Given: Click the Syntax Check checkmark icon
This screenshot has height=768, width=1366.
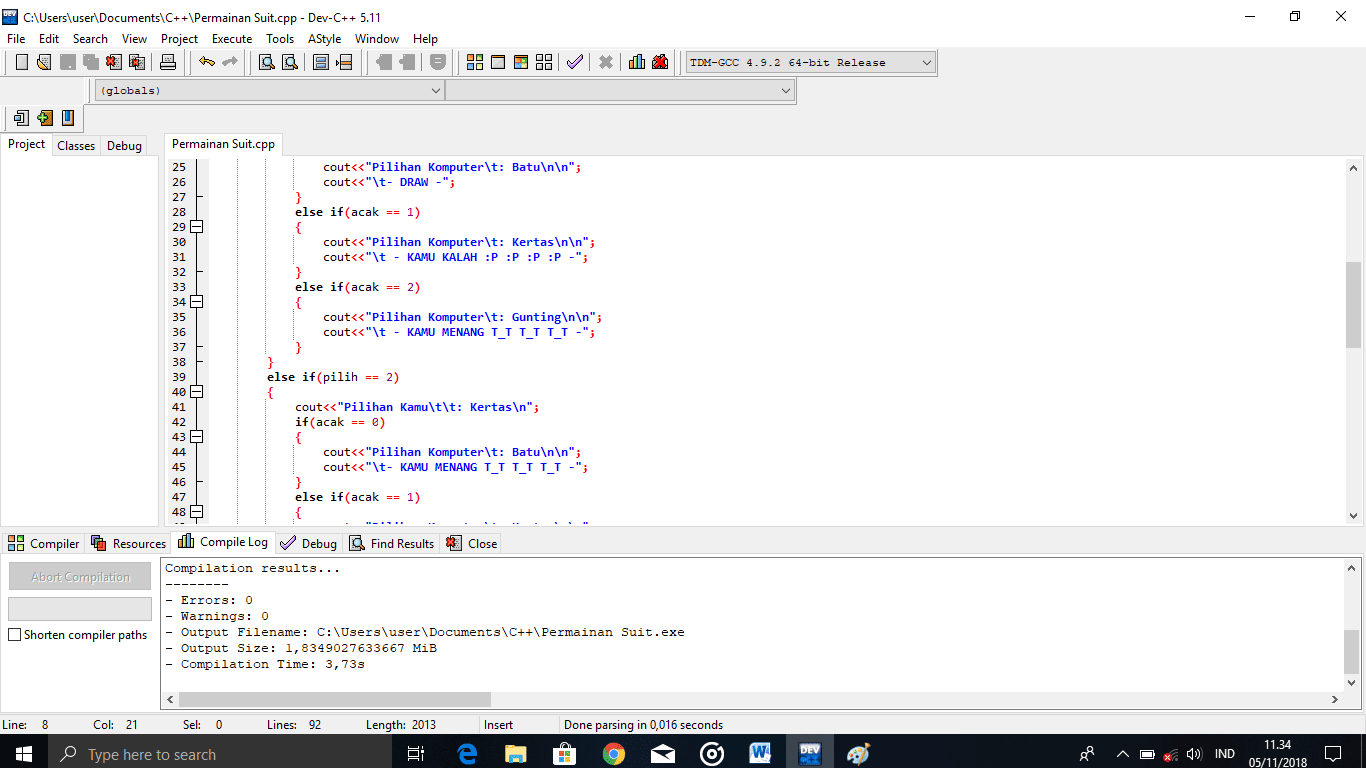Looking at the screenshot, I should tap(575, 62).
